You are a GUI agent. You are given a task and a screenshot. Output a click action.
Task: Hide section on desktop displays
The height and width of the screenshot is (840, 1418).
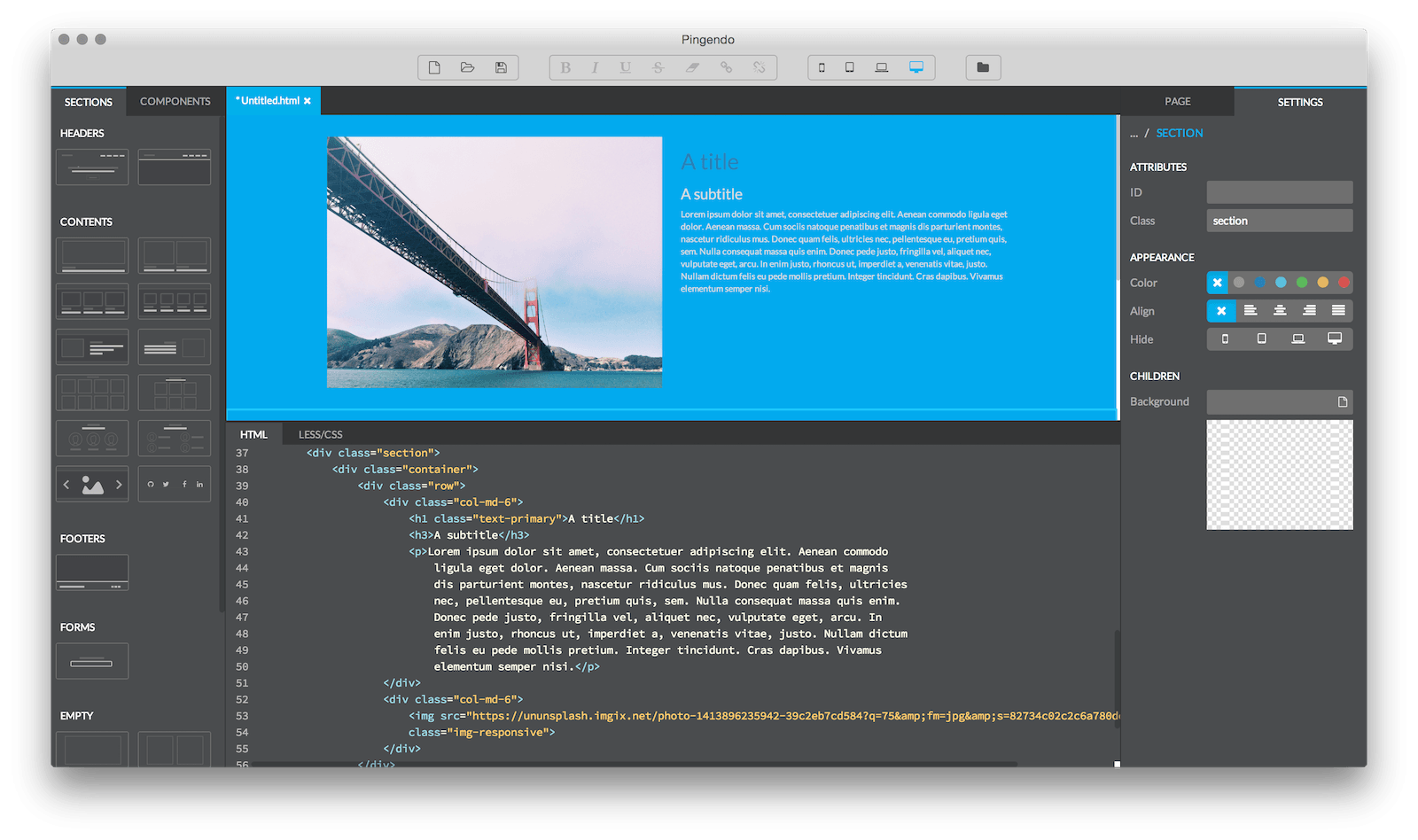(1335, 339)
